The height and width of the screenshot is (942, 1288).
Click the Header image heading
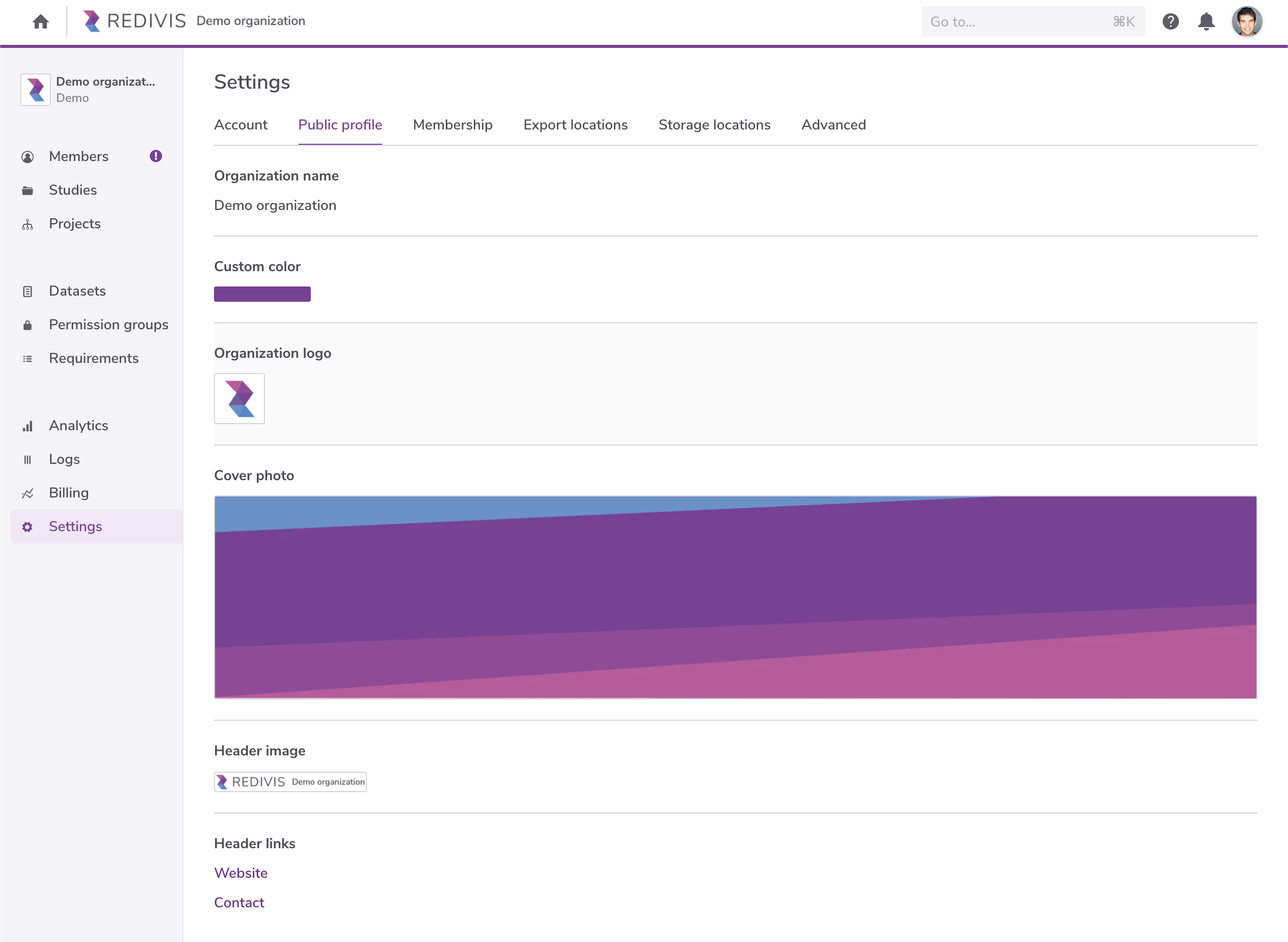(259, 751)
